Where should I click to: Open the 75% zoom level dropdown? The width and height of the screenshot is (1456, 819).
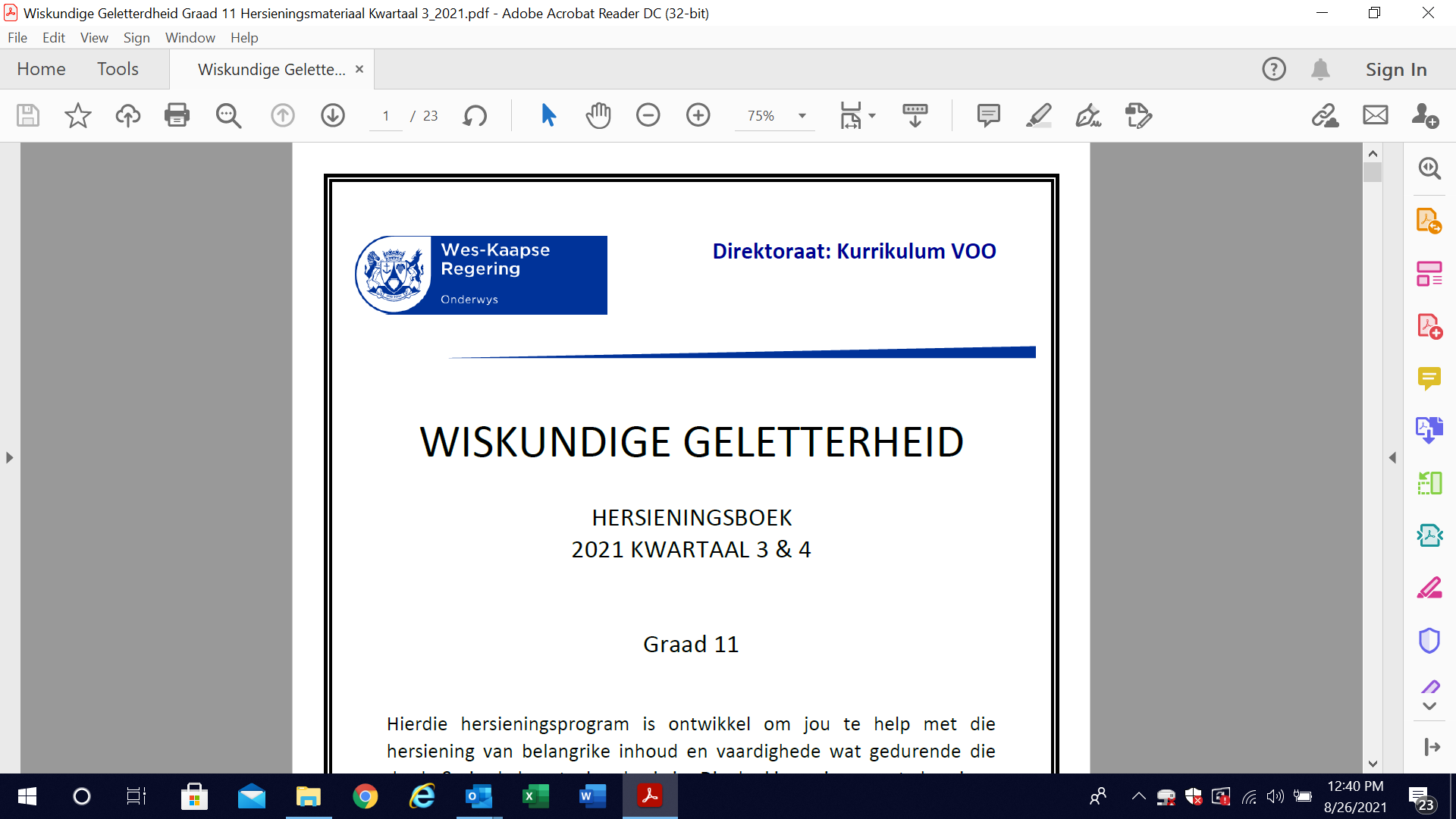[x=802, y=116]
